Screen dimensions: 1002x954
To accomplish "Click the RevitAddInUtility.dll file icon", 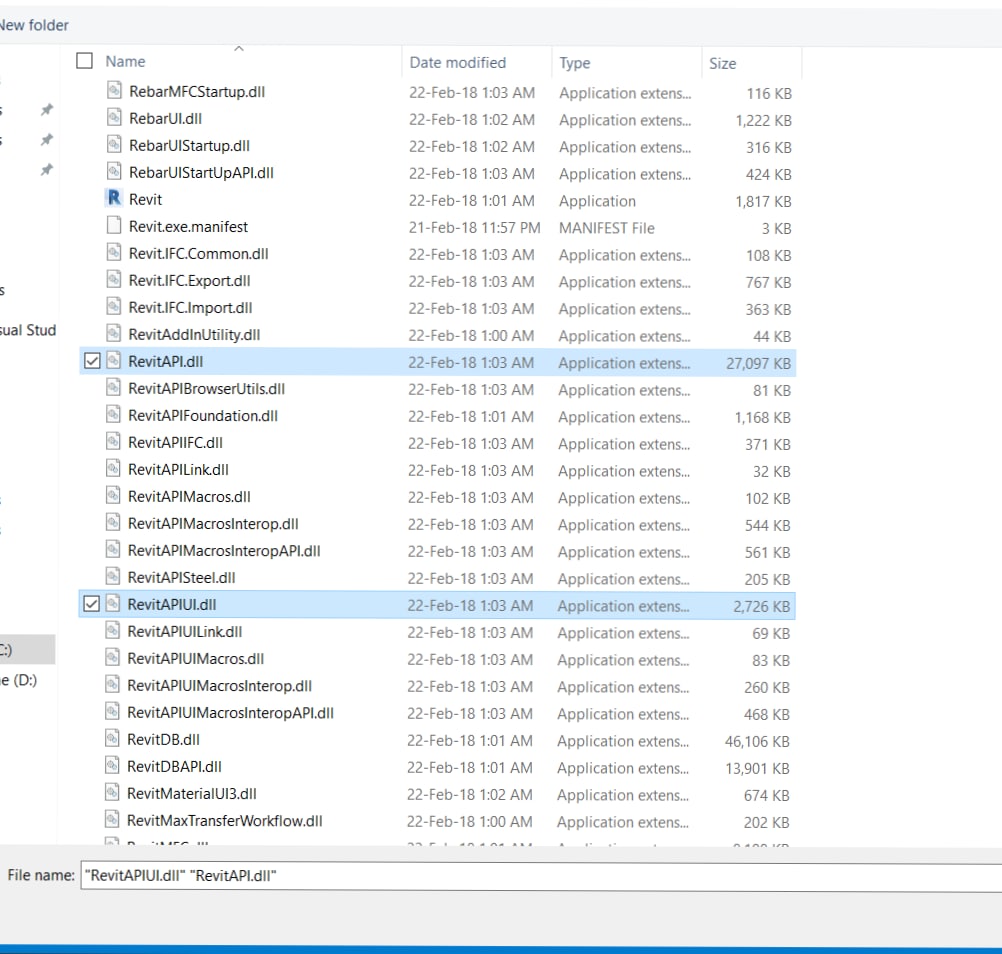I will (115, 334).
